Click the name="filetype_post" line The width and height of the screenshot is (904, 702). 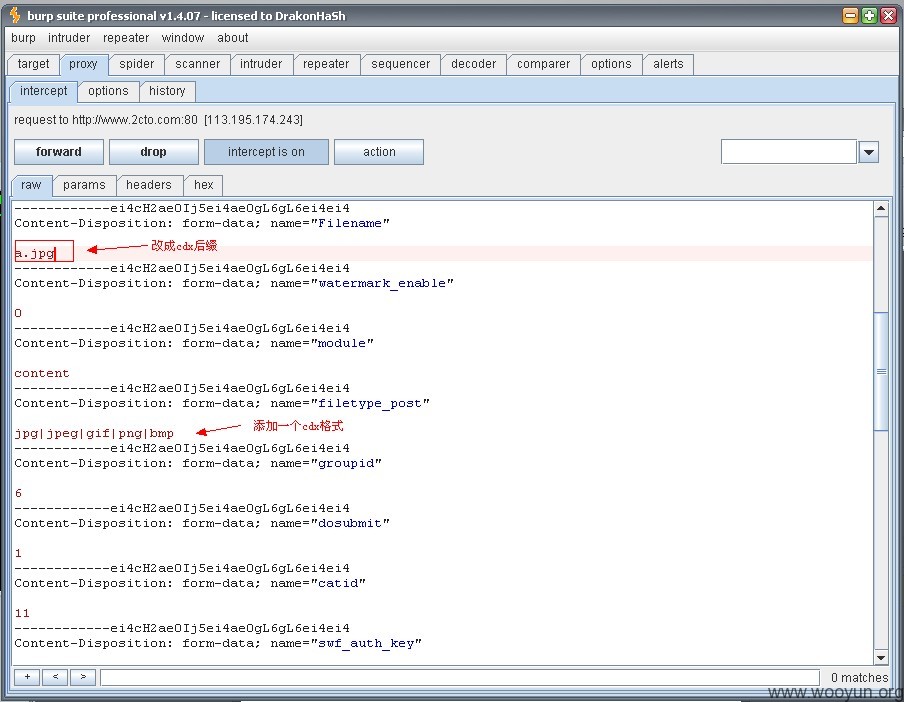[x=221, y=403]
